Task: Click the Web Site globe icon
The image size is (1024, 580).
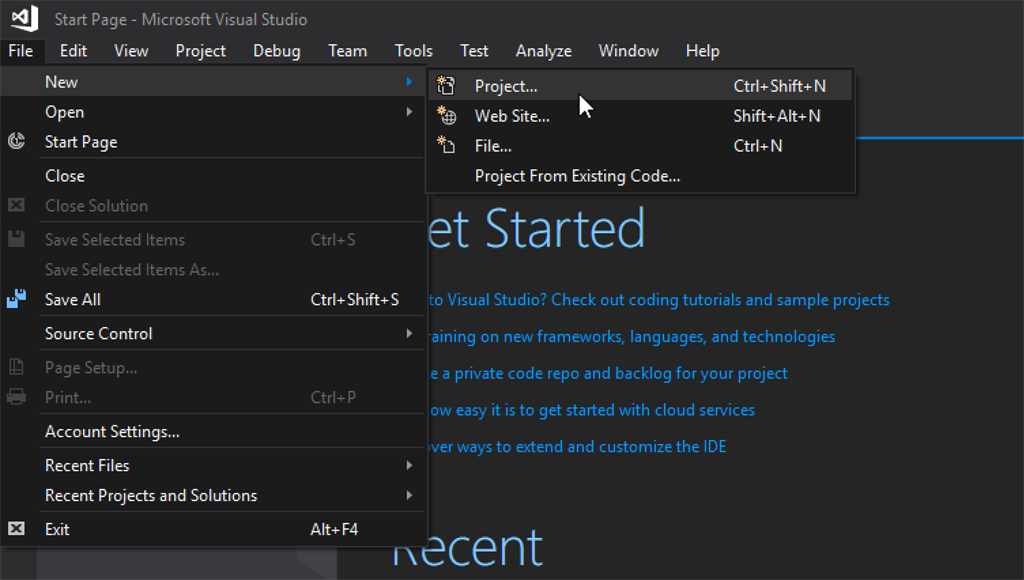Action: click(x=447, y=116)
